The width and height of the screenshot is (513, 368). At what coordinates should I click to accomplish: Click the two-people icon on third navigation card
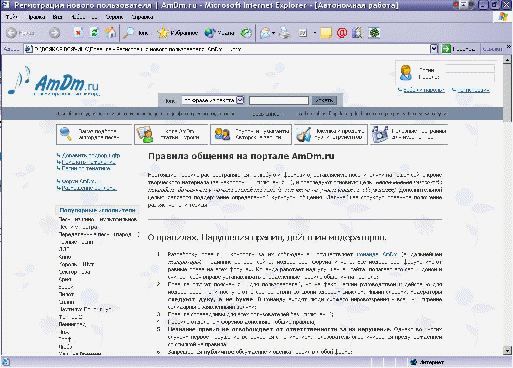(x=222, y=134)
